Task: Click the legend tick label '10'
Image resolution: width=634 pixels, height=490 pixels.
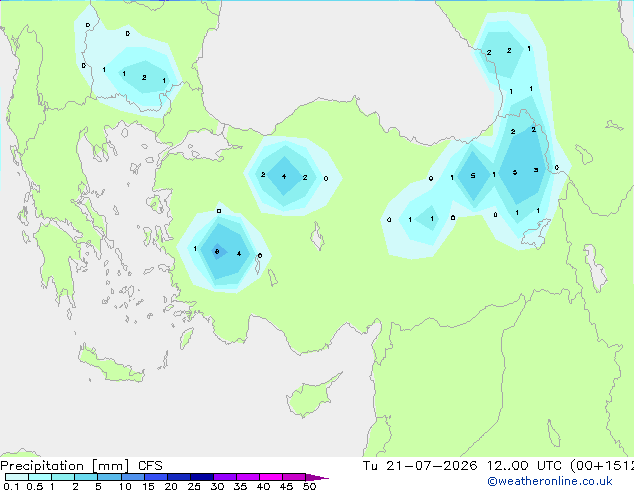Action: point(125,486)
